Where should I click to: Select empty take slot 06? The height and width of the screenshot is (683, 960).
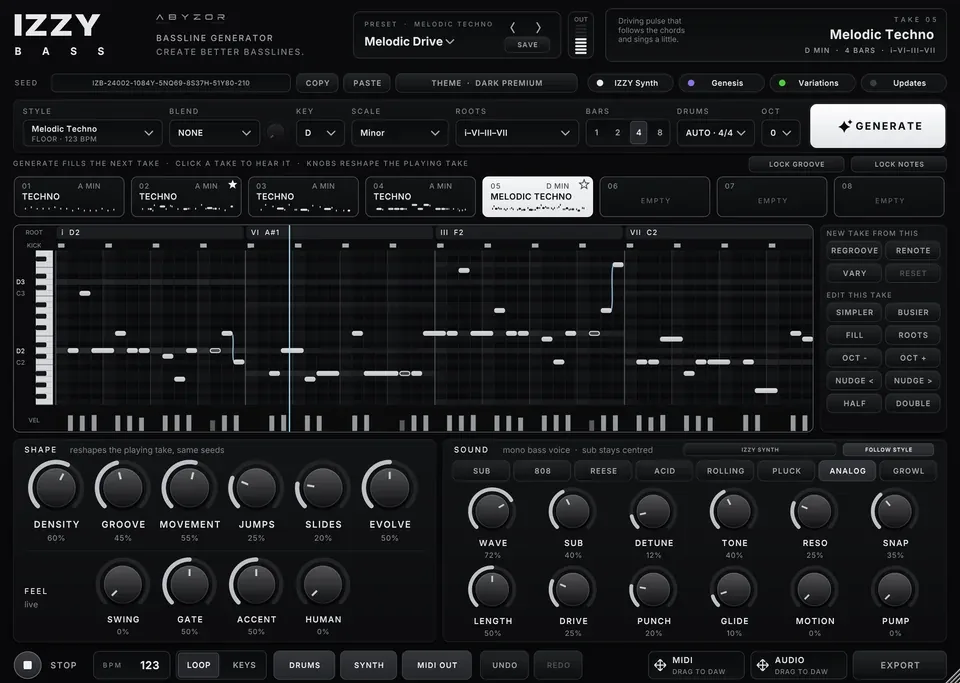tap(654, 197)
